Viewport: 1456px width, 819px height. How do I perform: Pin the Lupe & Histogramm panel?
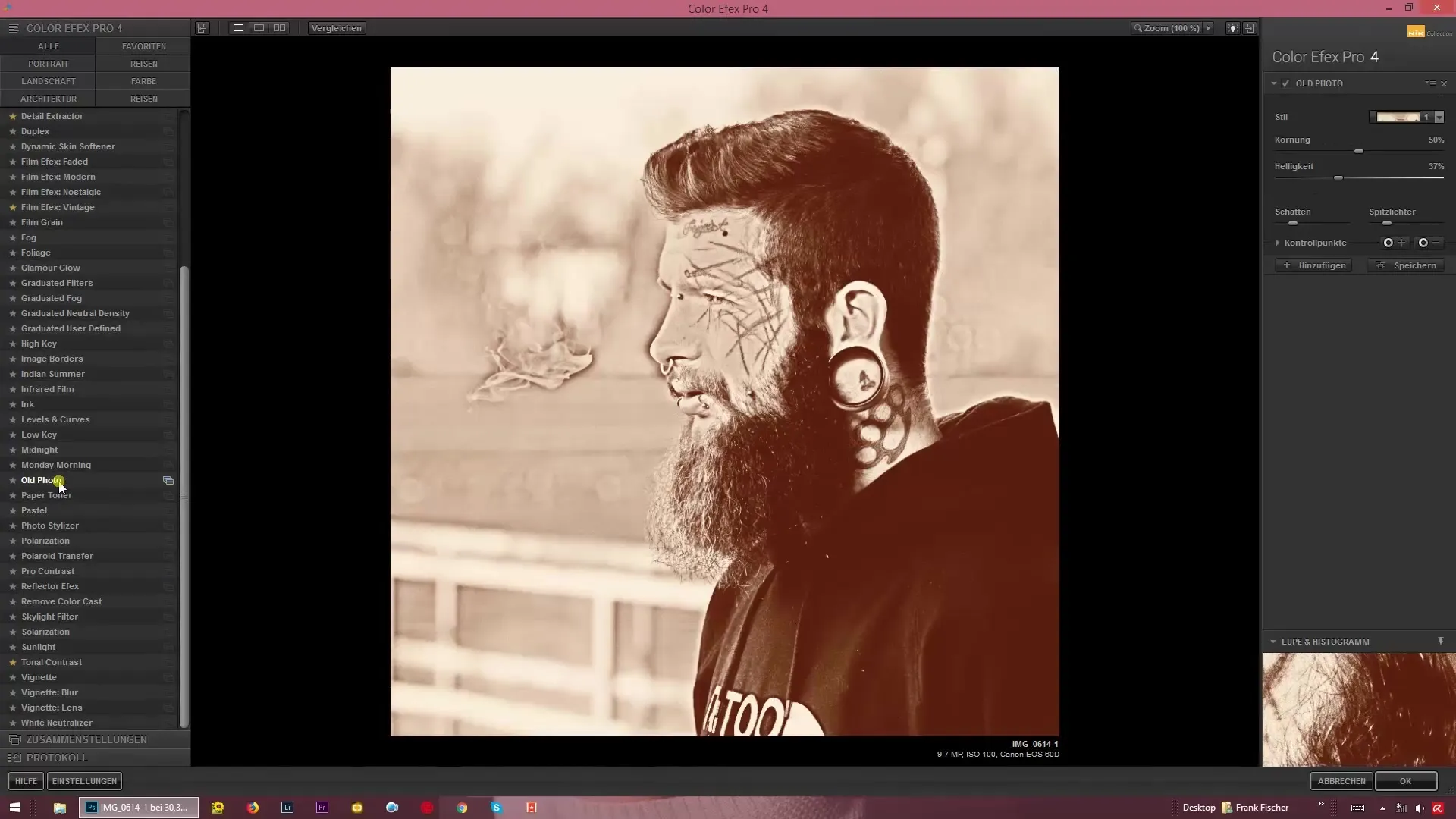click(x=1441, y=642)
